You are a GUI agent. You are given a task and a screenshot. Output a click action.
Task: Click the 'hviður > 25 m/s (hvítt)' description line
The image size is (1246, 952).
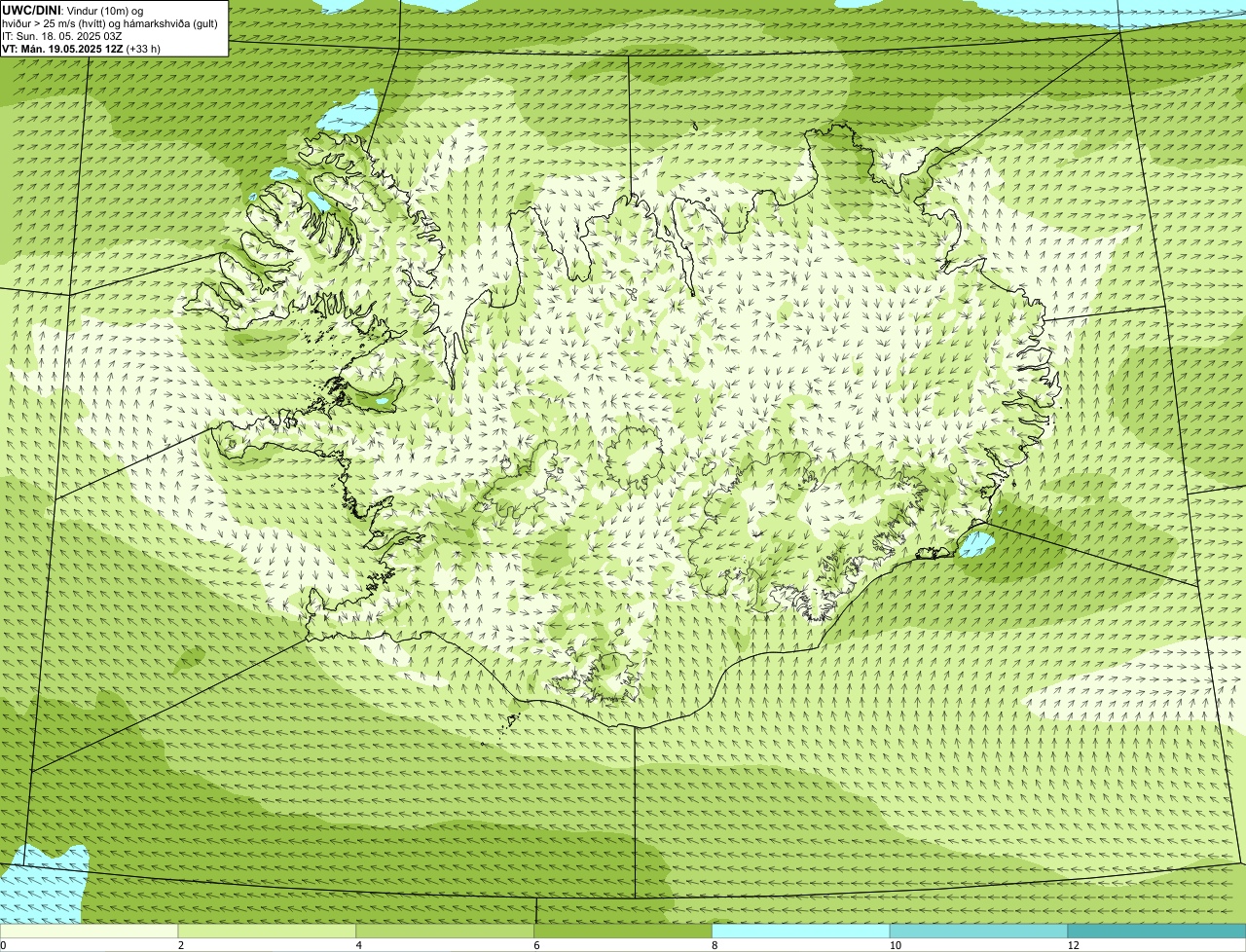(x=110, y=22)
